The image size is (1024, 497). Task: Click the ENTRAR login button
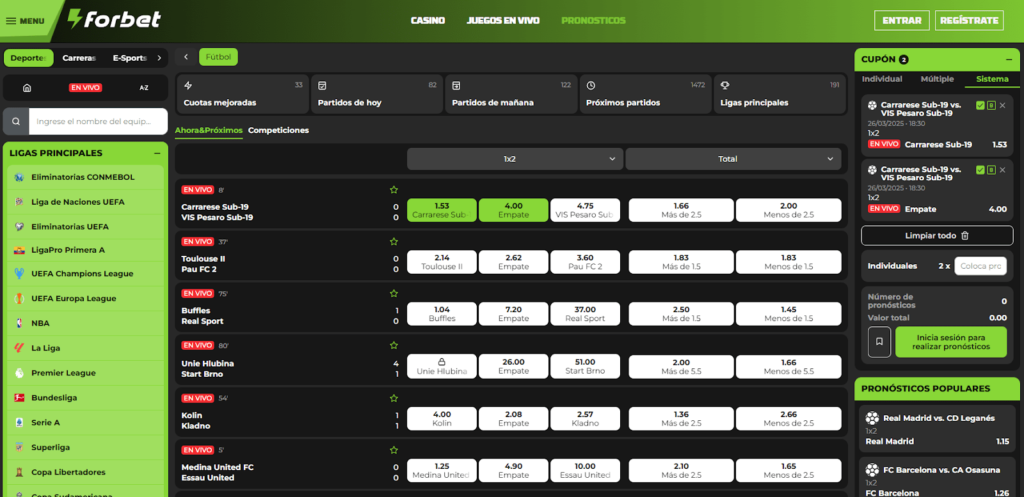click(902, 20)
